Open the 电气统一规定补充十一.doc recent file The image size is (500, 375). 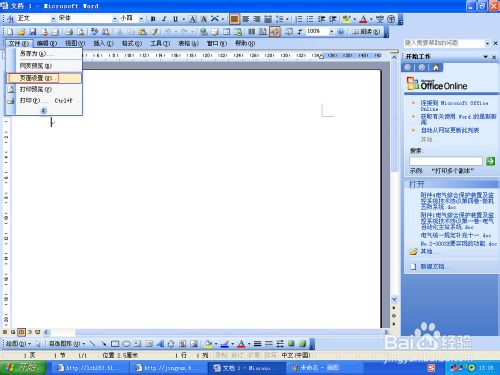pos(456,235)
